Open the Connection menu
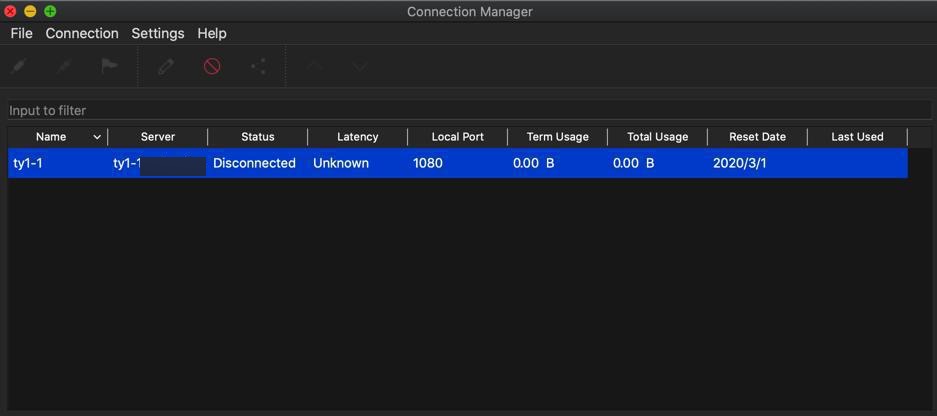This screenshot has height=416, width=937. (82, 33)
